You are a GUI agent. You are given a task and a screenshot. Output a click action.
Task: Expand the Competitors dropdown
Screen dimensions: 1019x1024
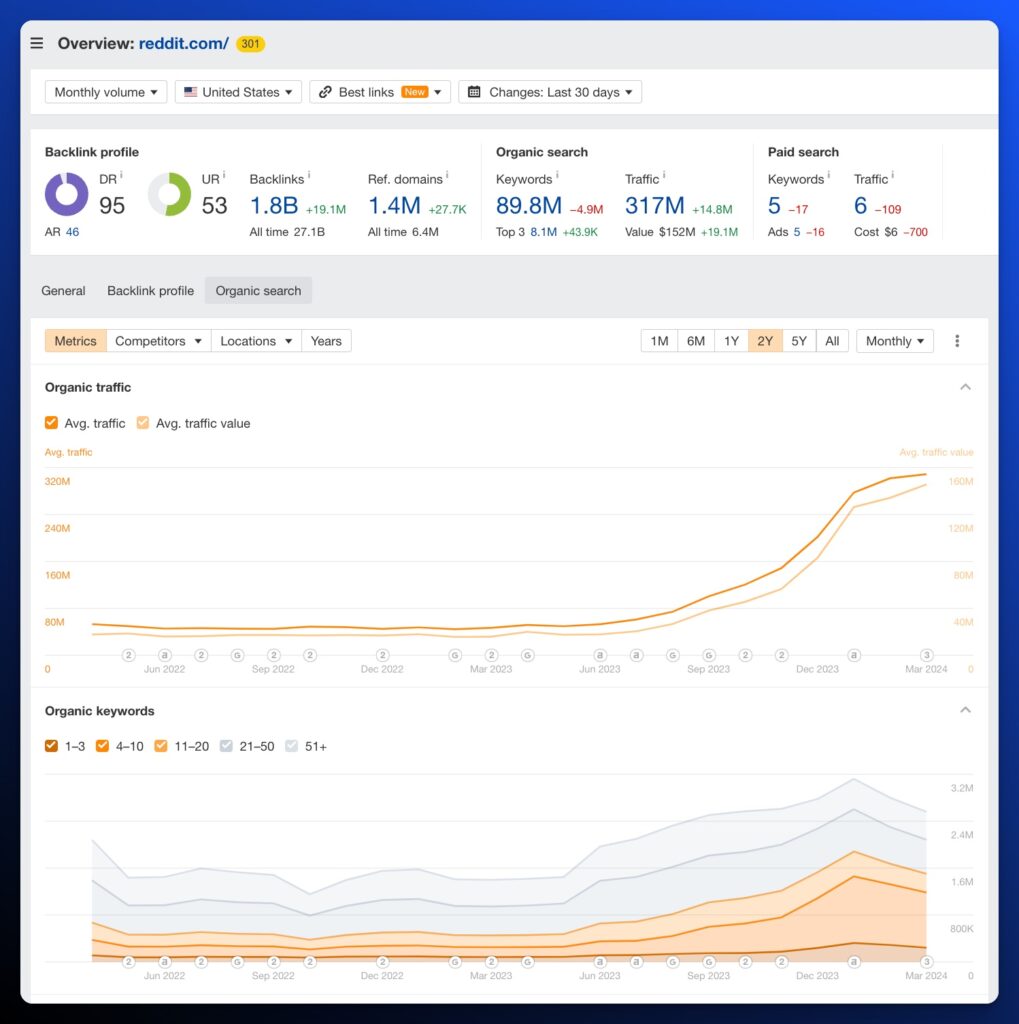coord(158,341)
